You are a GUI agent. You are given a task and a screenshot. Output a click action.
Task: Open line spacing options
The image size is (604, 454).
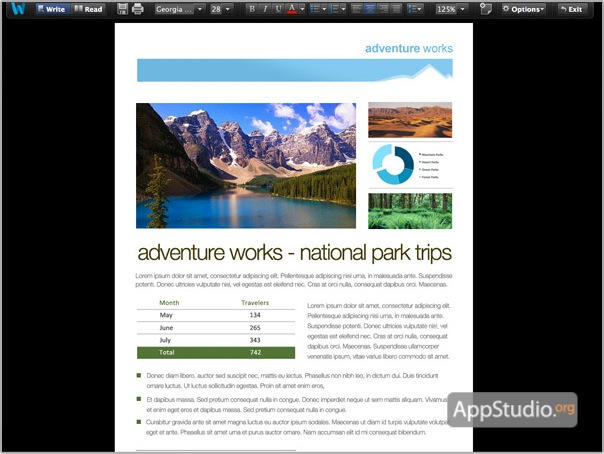click(x=415, y=9)
